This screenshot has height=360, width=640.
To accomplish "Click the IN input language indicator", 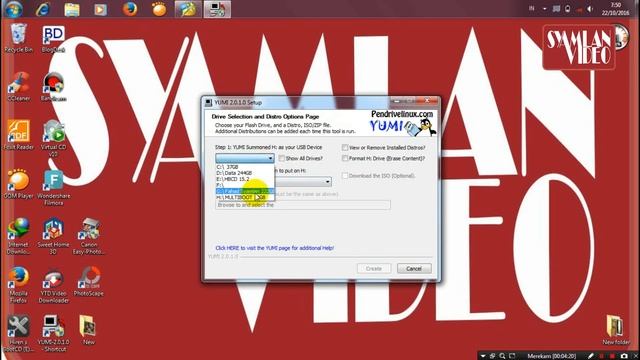I will pyautogui.click(x=531, y=9).
